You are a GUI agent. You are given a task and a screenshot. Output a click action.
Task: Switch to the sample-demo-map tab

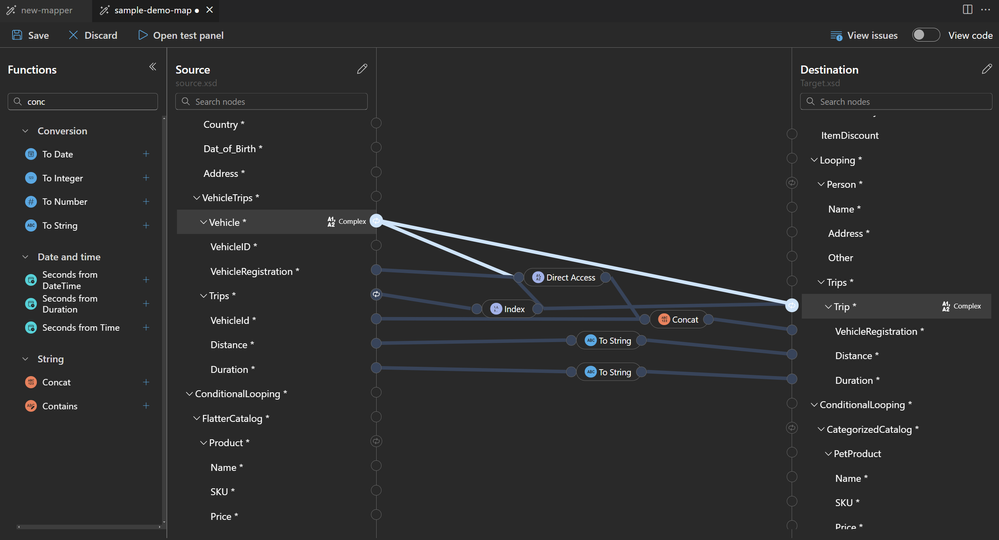[153, 10]
